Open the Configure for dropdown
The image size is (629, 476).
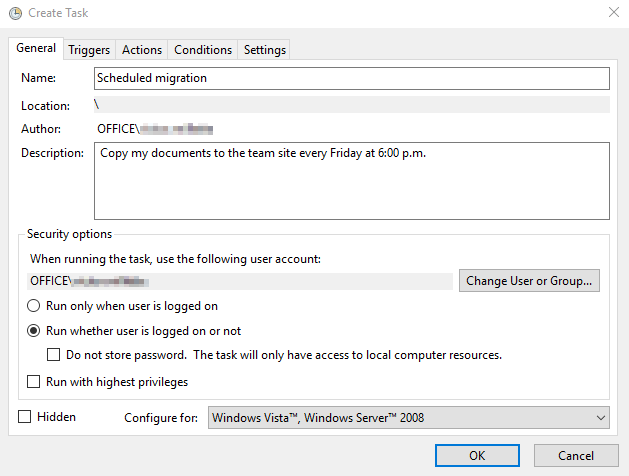pyautogui.click(x=409, y=417)
